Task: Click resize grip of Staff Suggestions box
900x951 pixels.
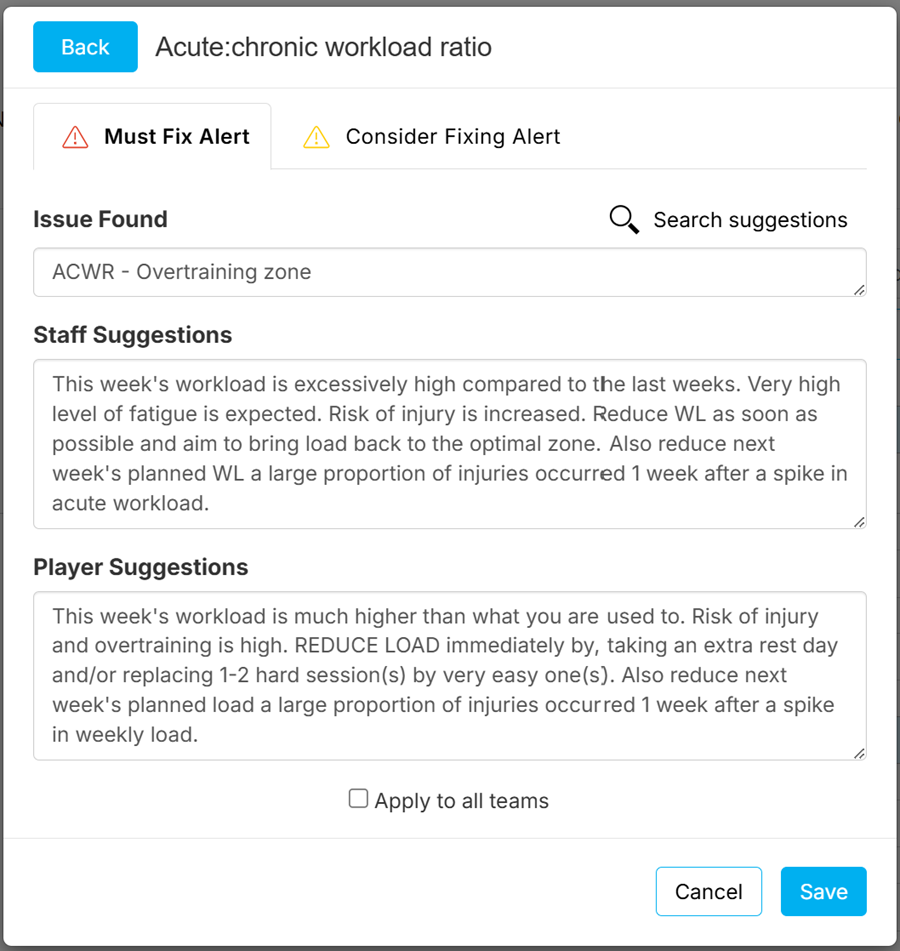Action: click(x=859, y=522)
